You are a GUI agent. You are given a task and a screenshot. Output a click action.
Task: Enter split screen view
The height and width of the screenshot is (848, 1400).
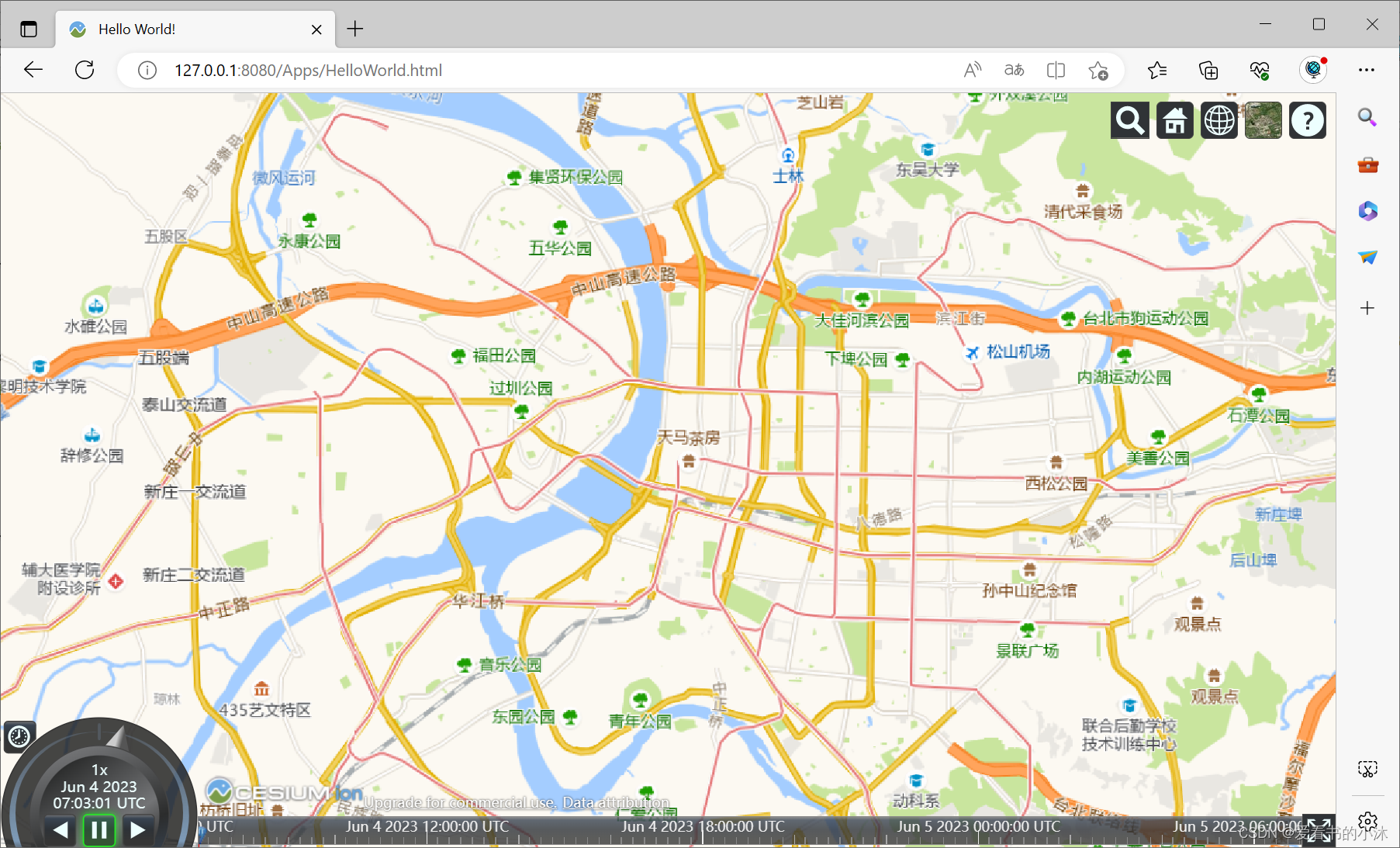pos(1056,71)
